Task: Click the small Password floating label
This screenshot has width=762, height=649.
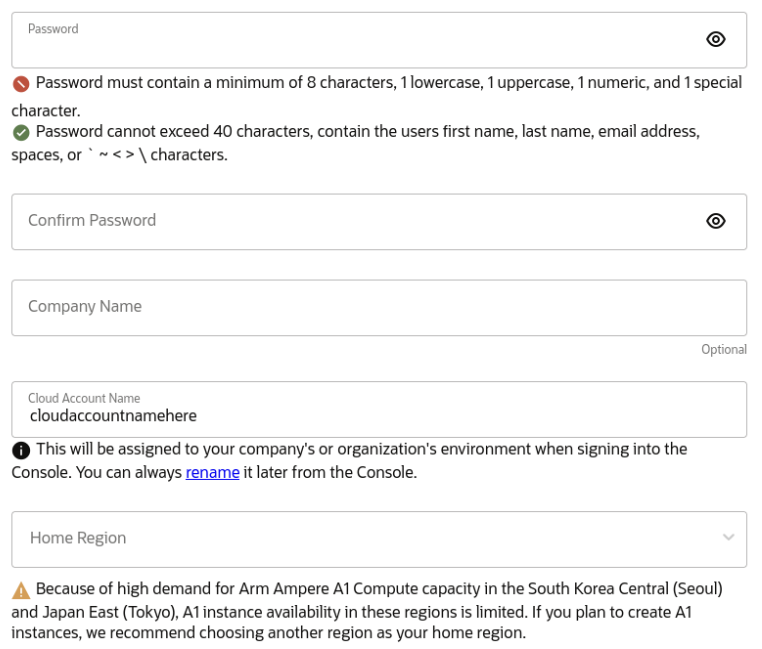Action: point(53,29)
